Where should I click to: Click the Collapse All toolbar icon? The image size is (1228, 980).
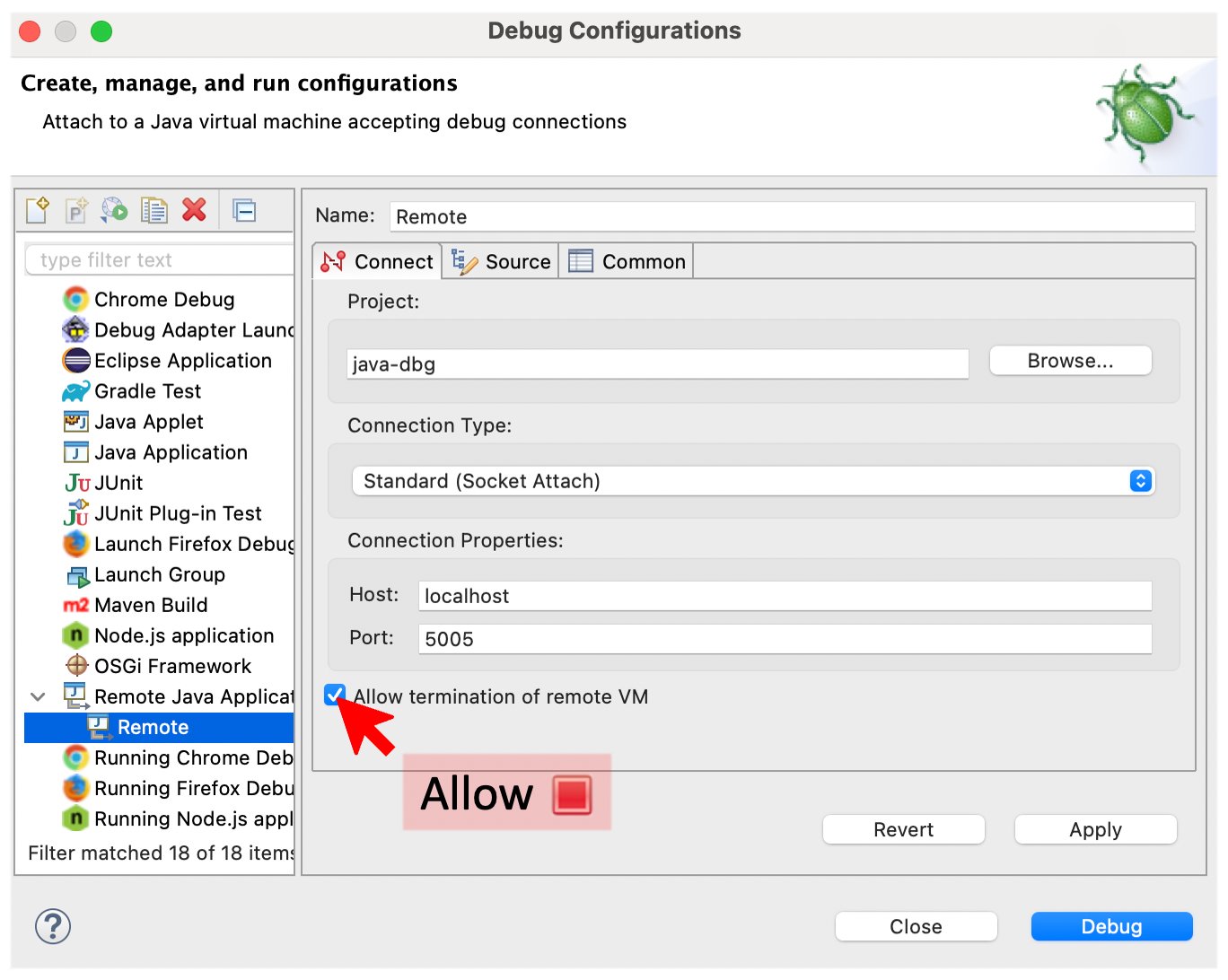tap(244, 210)
